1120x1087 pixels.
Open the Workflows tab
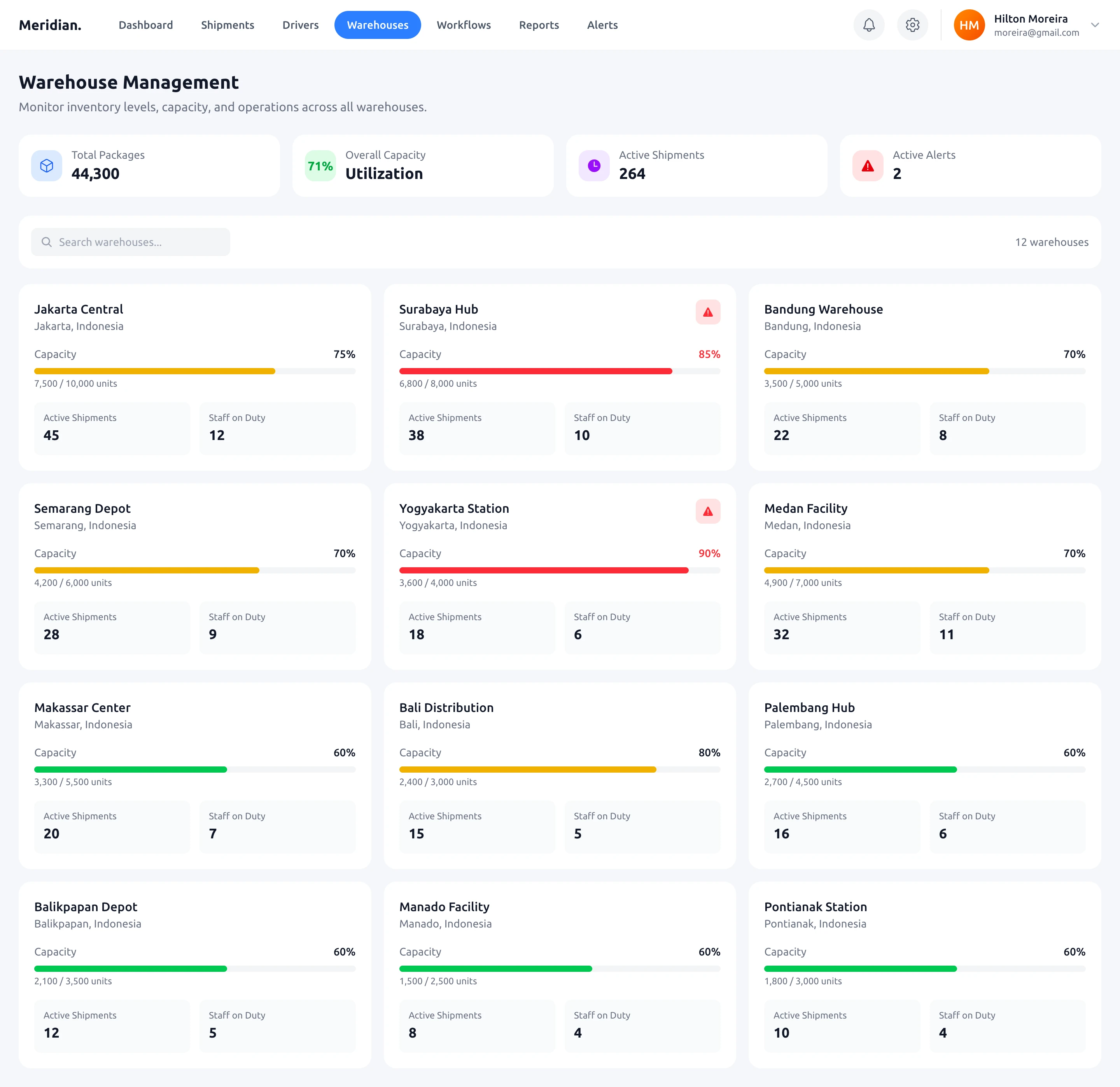[464, 25]
